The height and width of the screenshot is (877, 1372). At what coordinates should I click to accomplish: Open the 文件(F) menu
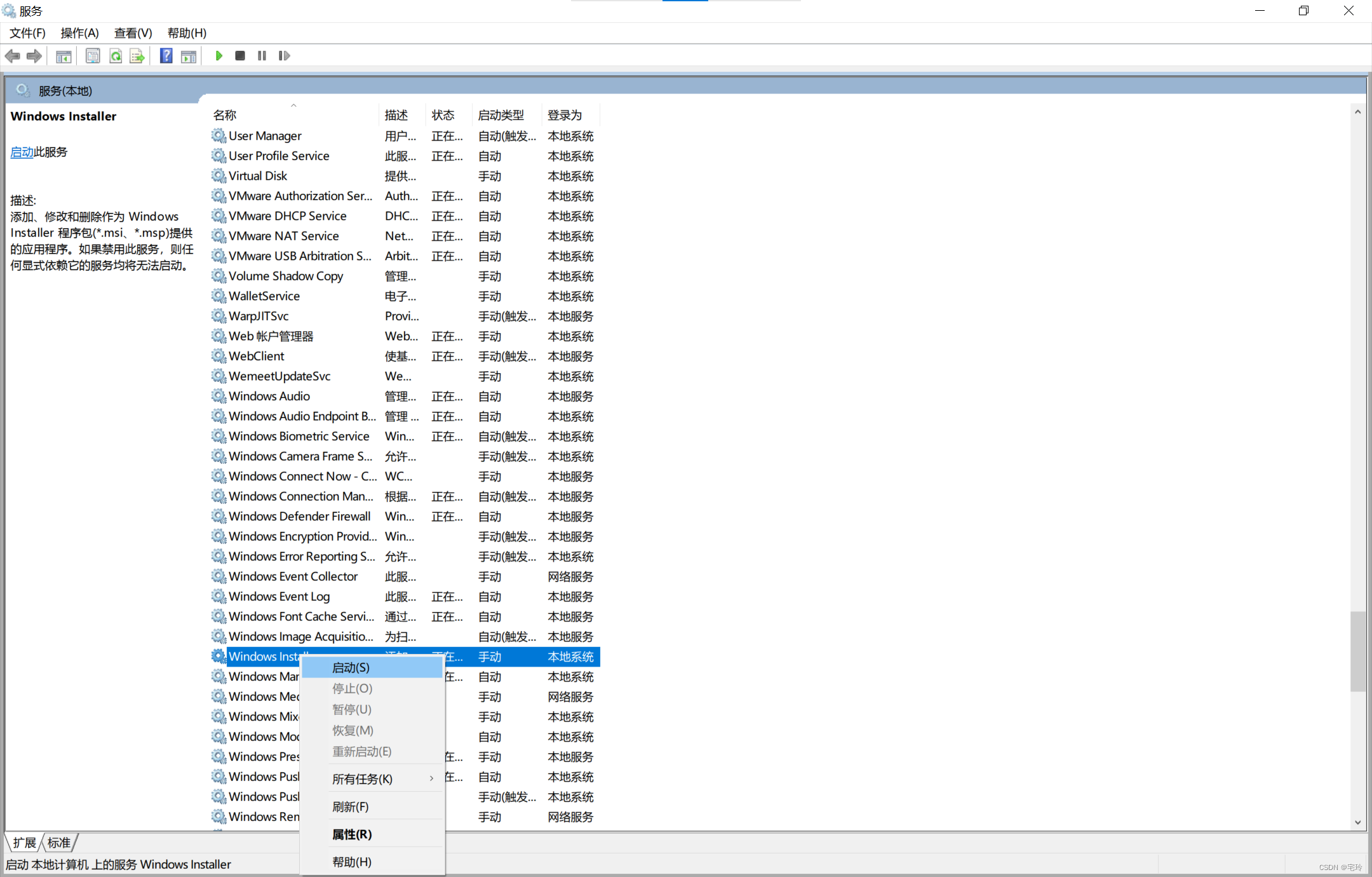click(27, 32)
